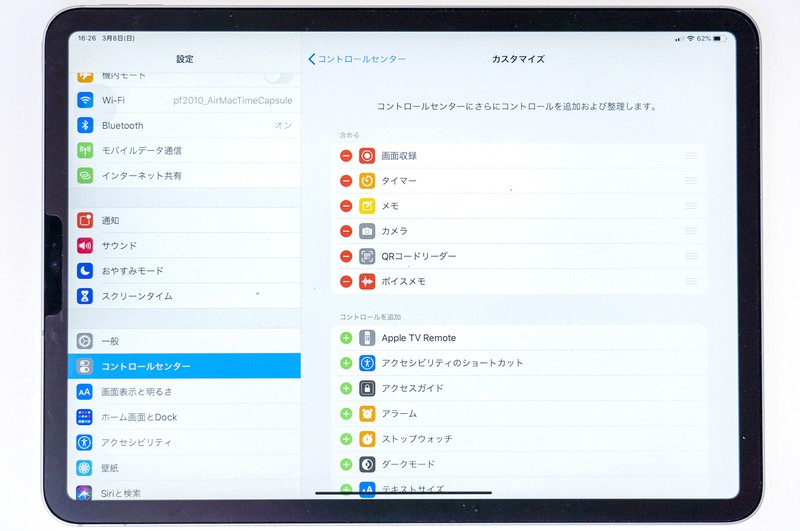The width and height of the screenshot is (800, 531).
Task: Open ホーム画面とDock settings
Action: pos(184,417)
